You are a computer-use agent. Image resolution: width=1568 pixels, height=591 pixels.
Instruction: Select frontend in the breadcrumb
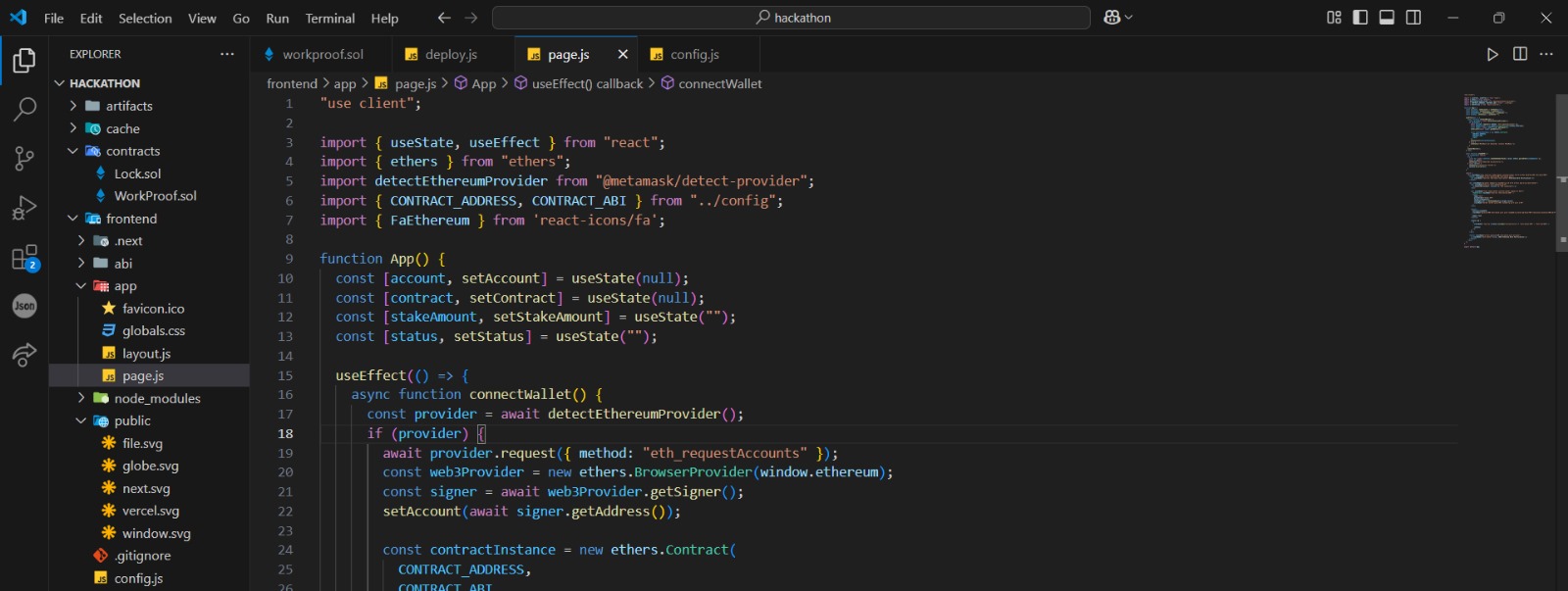pos(292,83)
